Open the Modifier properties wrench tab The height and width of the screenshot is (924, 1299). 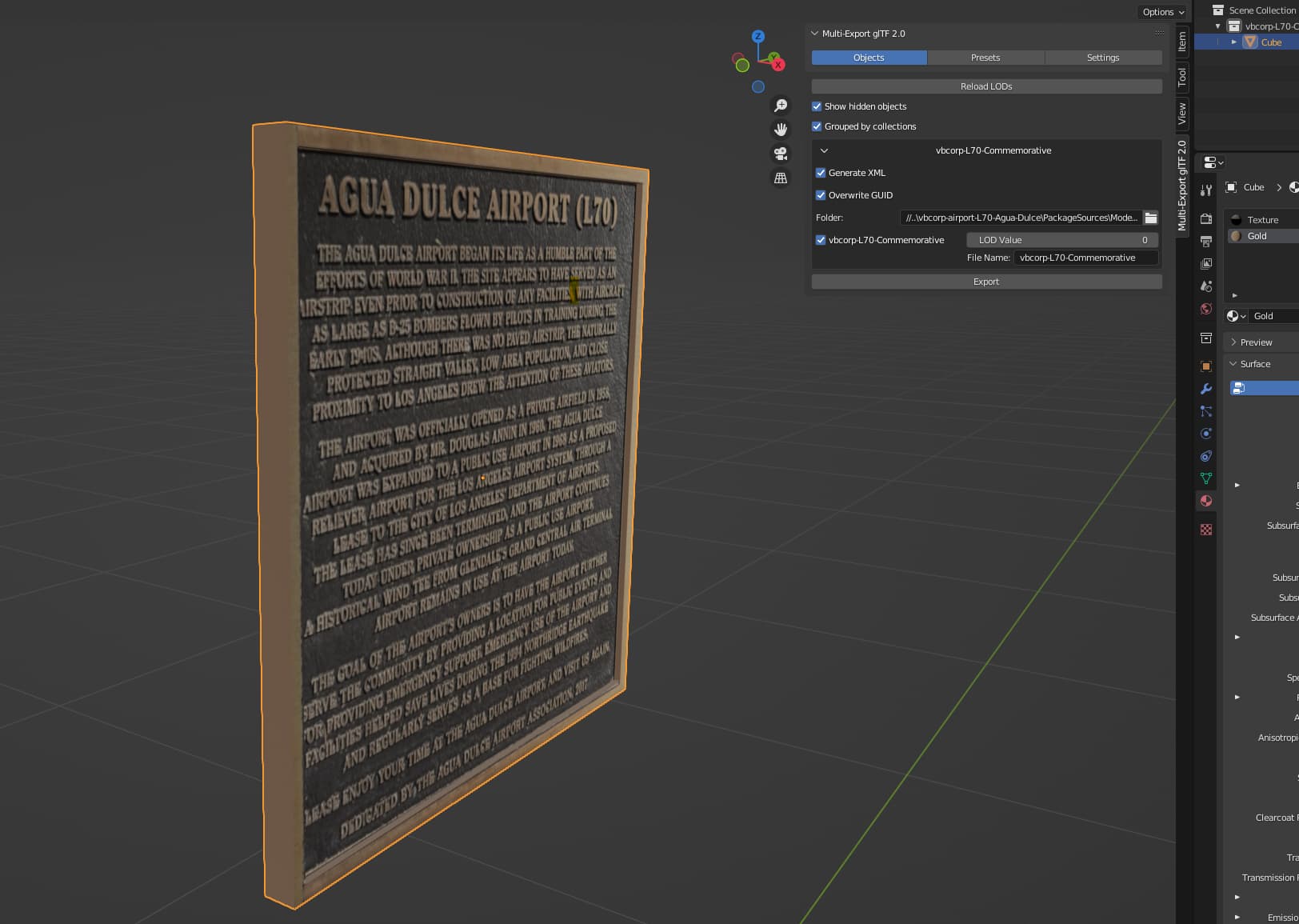coord(1206,389)
